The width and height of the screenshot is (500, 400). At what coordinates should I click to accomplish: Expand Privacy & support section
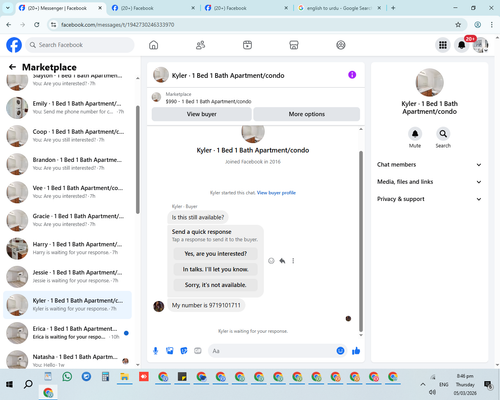429,199
